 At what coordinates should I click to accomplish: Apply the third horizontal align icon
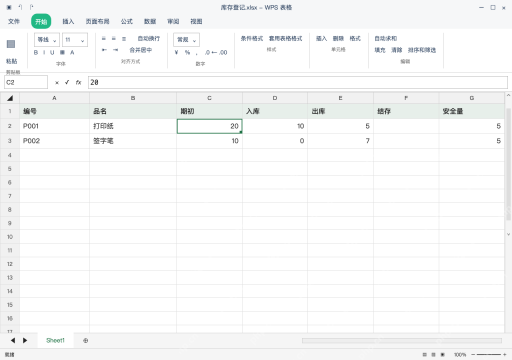pyautogui.click(x=124, y=39)
